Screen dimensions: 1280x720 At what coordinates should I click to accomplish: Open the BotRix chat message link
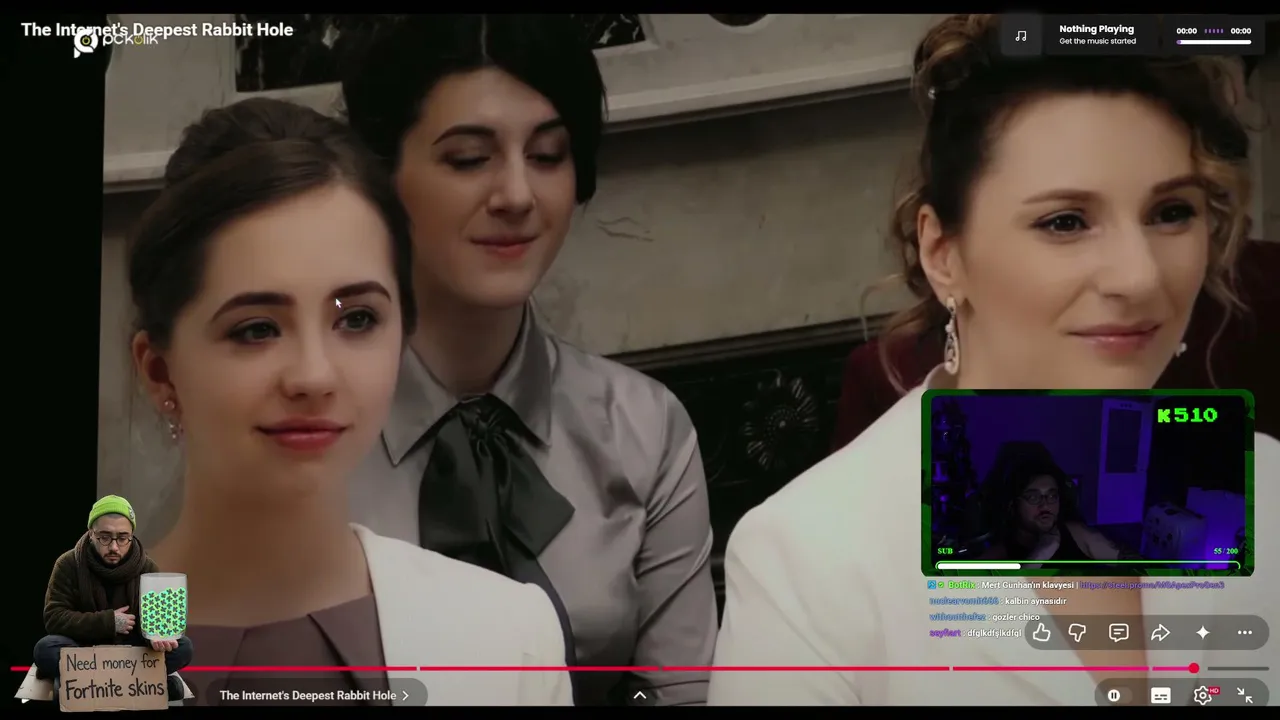click(1152, 585)
